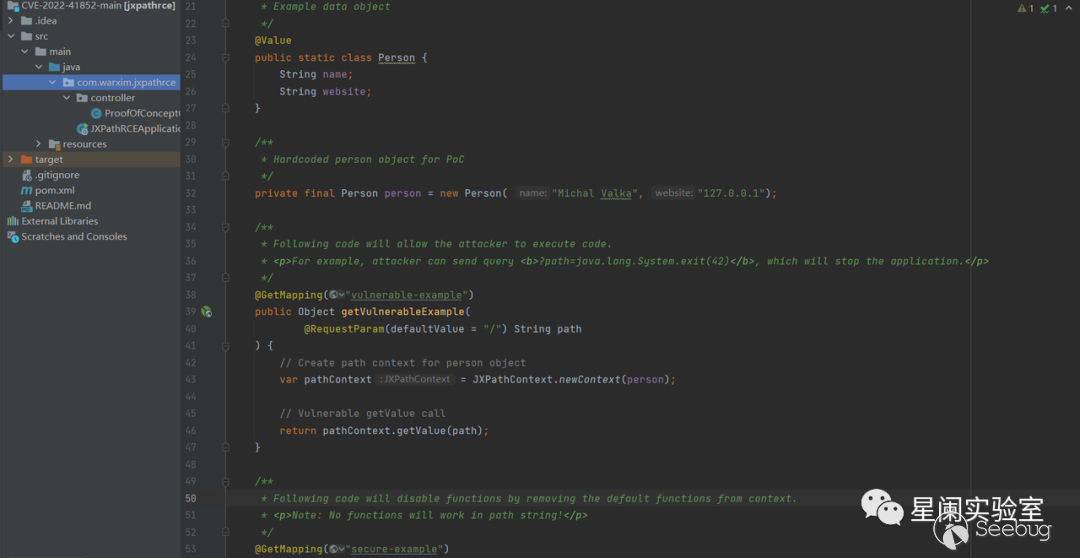Click the up arrow beside the inspection counts
The image size is (1080, 558).
coord(1070,8)
